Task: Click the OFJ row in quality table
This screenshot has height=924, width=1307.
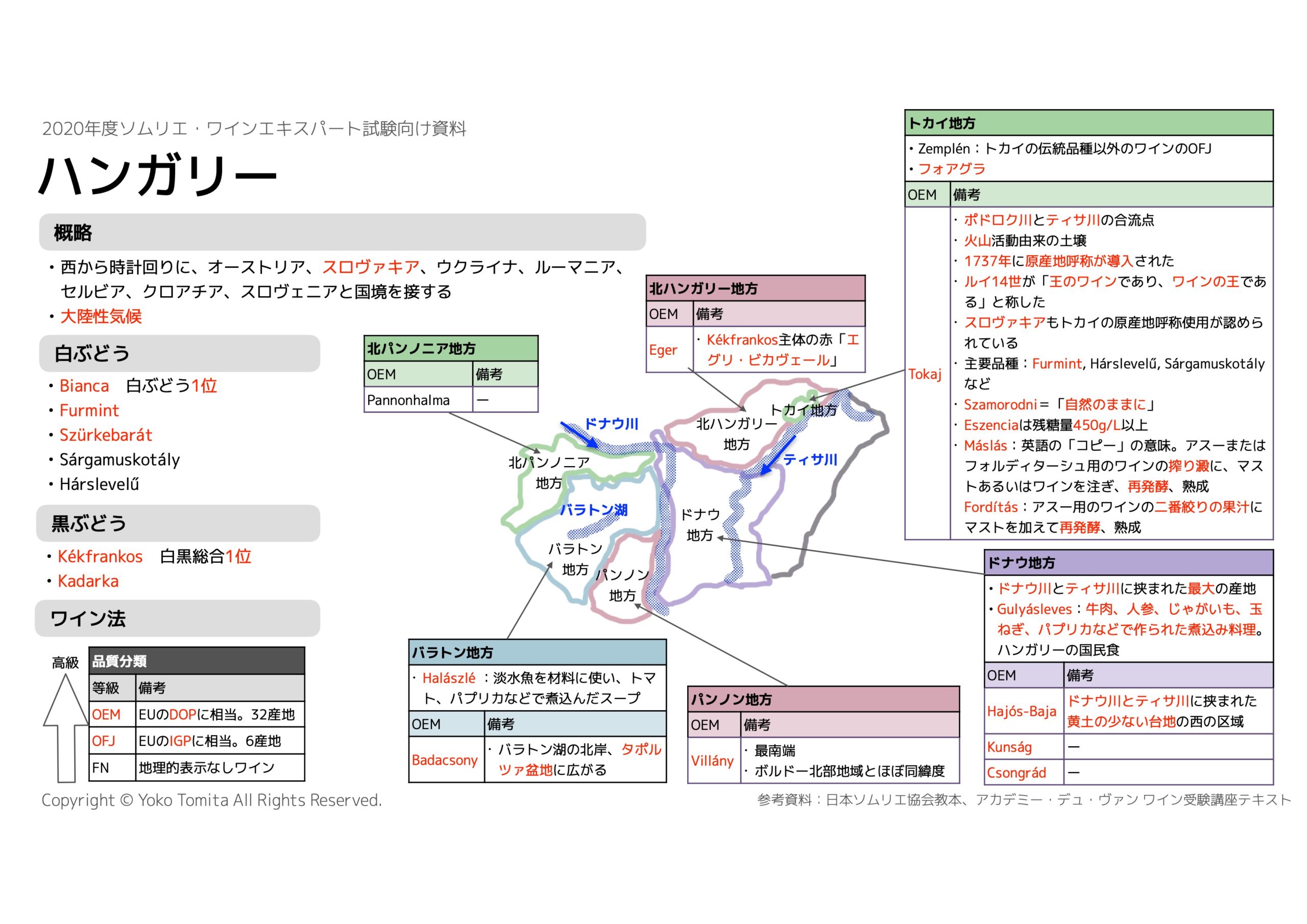Action: coord(197,741)
